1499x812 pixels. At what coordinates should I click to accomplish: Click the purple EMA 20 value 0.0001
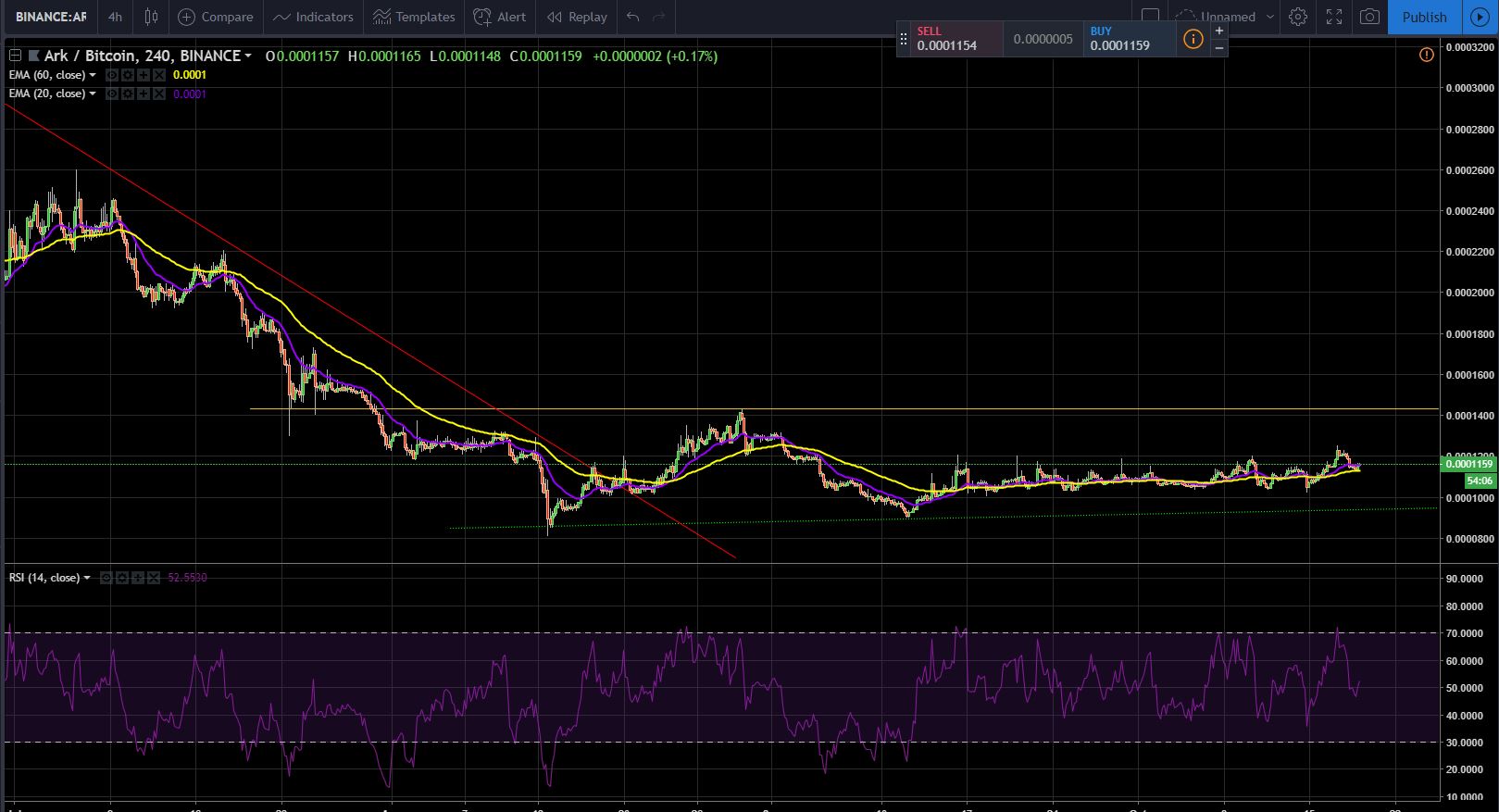pyautogui.click(x=190, y=94)
